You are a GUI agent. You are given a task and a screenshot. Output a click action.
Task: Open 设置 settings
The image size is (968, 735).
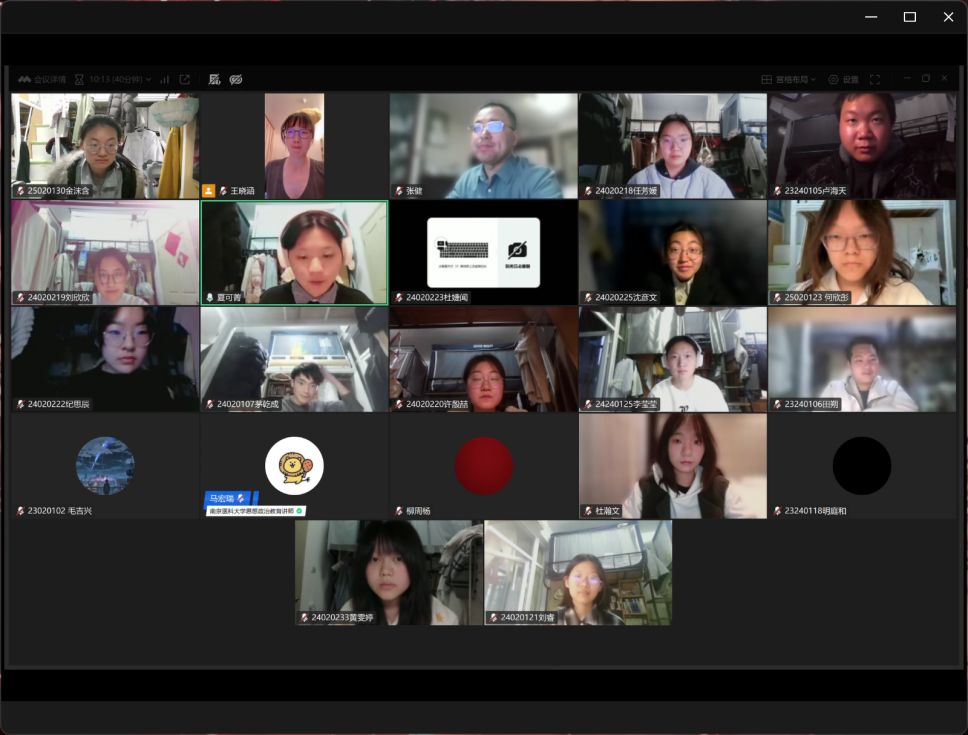(x=843, y=79)
